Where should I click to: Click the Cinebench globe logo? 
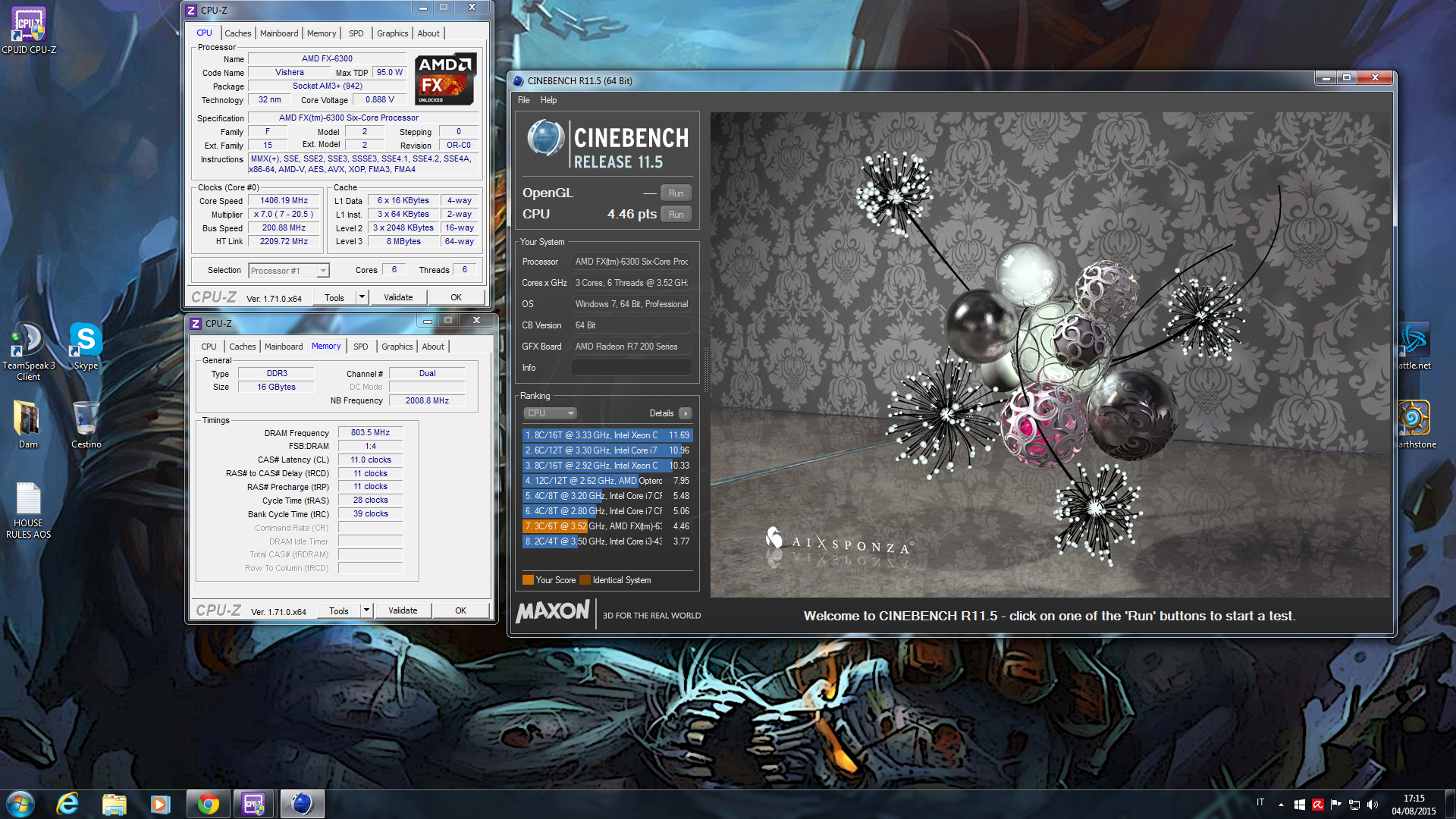pos(545,138)
